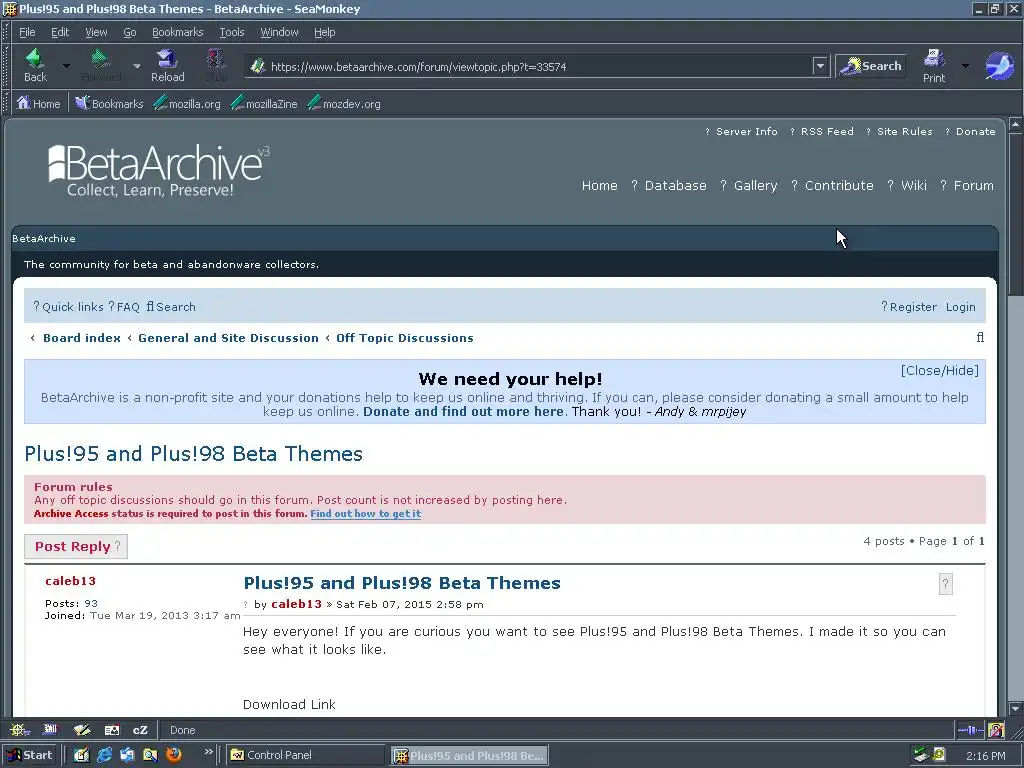
Task: Open the Window menu
Action: coord(280,32)
